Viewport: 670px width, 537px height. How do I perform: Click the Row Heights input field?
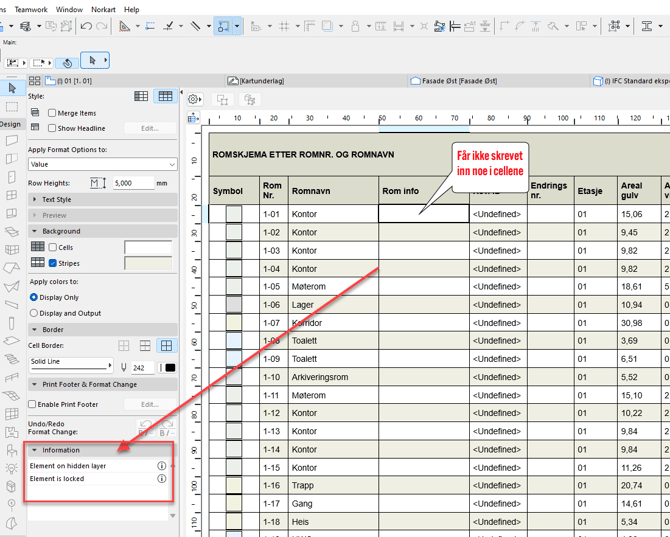(132, 183)
